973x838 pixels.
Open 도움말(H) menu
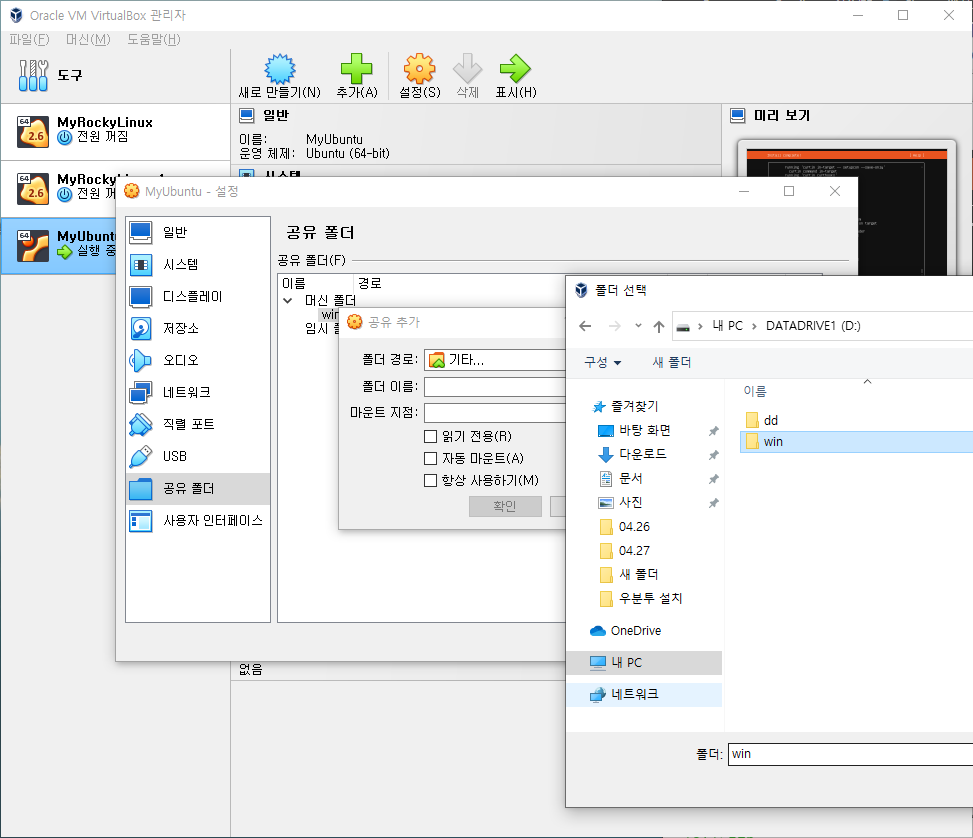pos(154,40)
